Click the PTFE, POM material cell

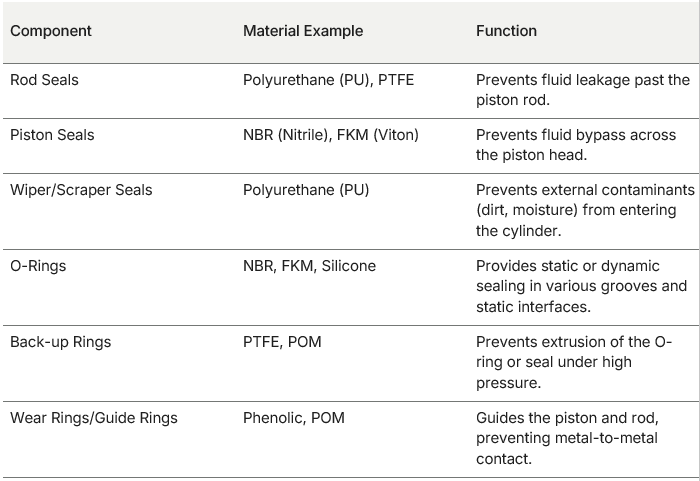[x=282, y=342]
